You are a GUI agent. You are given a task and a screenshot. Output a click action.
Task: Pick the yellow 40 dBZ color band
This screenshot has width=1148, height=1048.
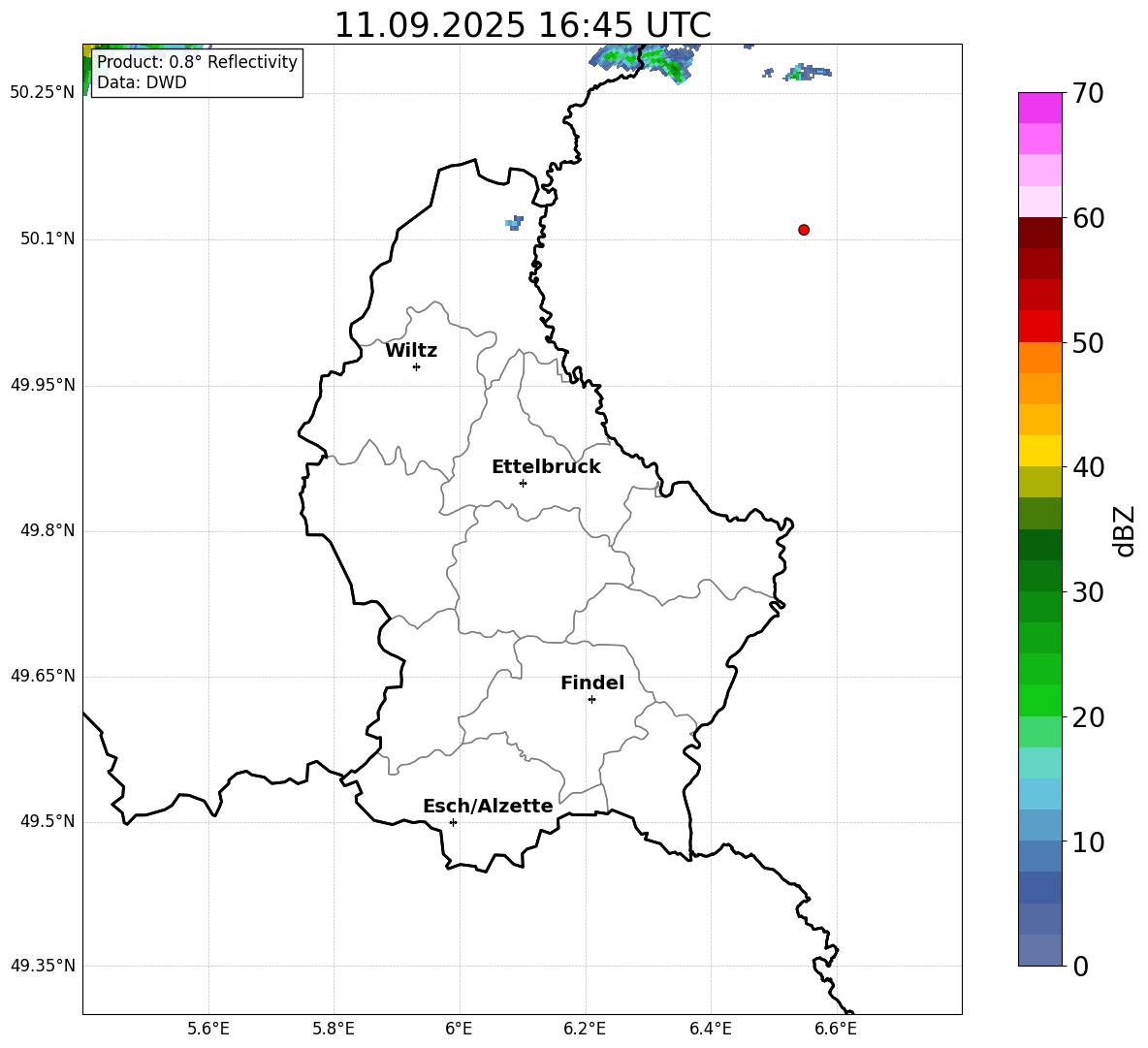[1040, 451]
